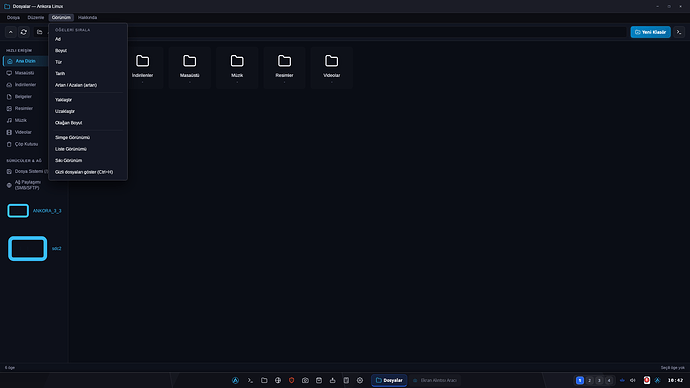This screenshot has height=388, width=690.
Task: Close the open Görünüm menu
Action: [61, 18]
